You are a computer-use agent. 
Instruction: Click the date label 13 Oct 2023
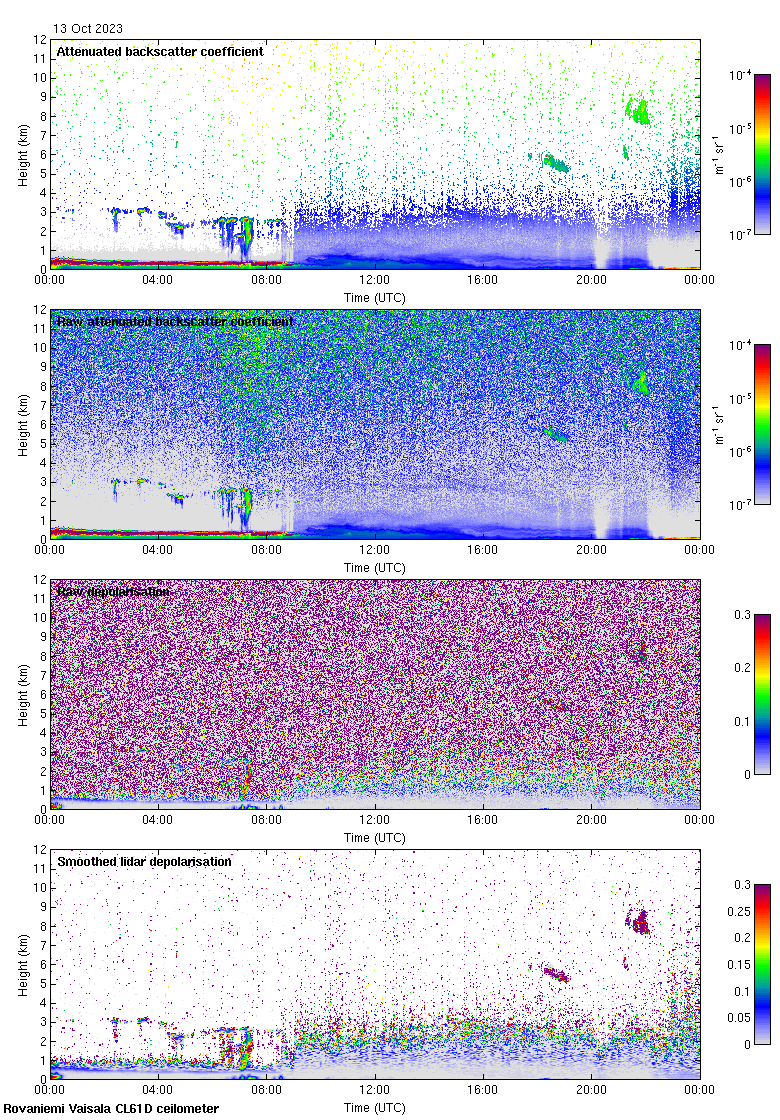coord(88,29)
